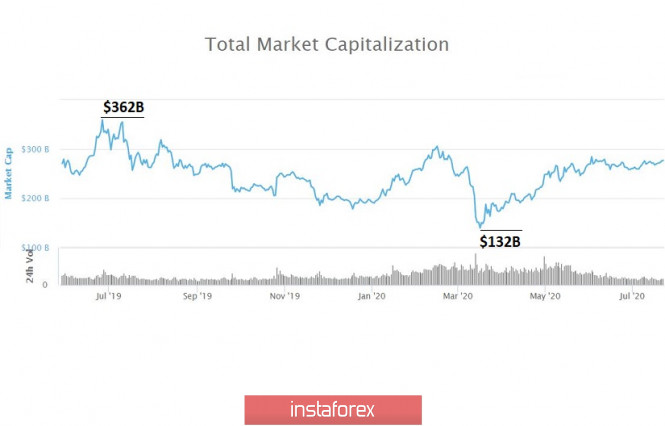Click the 0 volume axis label
Image resolution: width=665 pixels, height=426 pixels.
pos(45,285)
